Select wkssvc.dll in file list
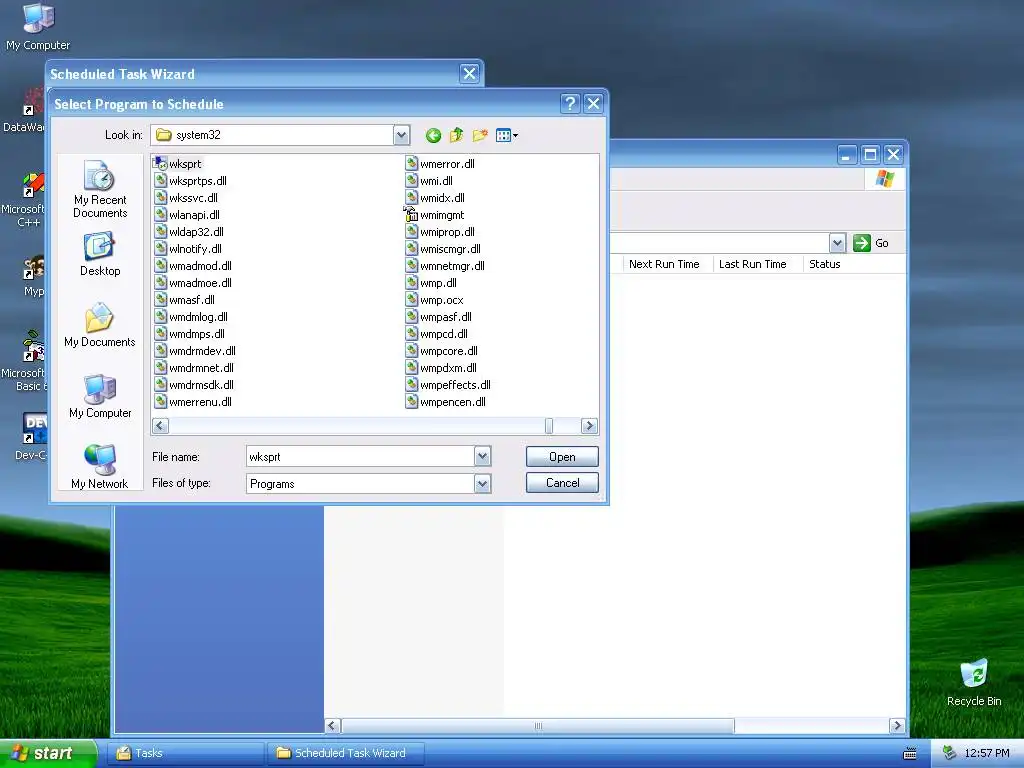1024x768 pixels. pyautogui.click(x=186, y=198)
